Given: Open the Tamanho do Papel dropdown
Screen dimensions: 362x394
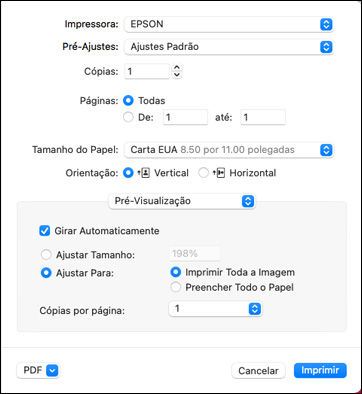Looking at the screenshot, I should 229,150.
